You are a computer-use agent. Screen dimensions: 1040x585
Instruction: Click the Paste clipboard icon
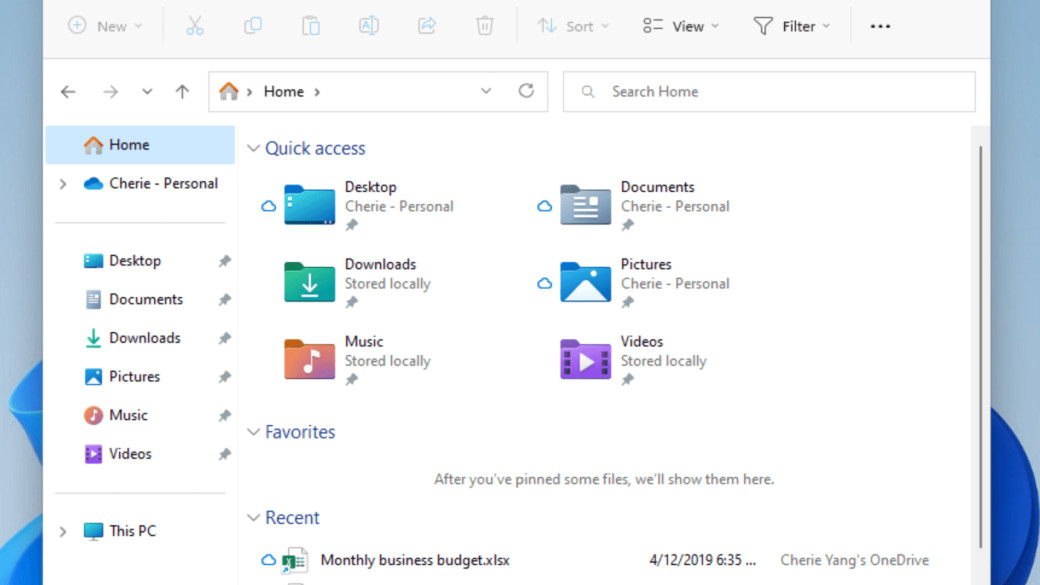coord(310,26)
